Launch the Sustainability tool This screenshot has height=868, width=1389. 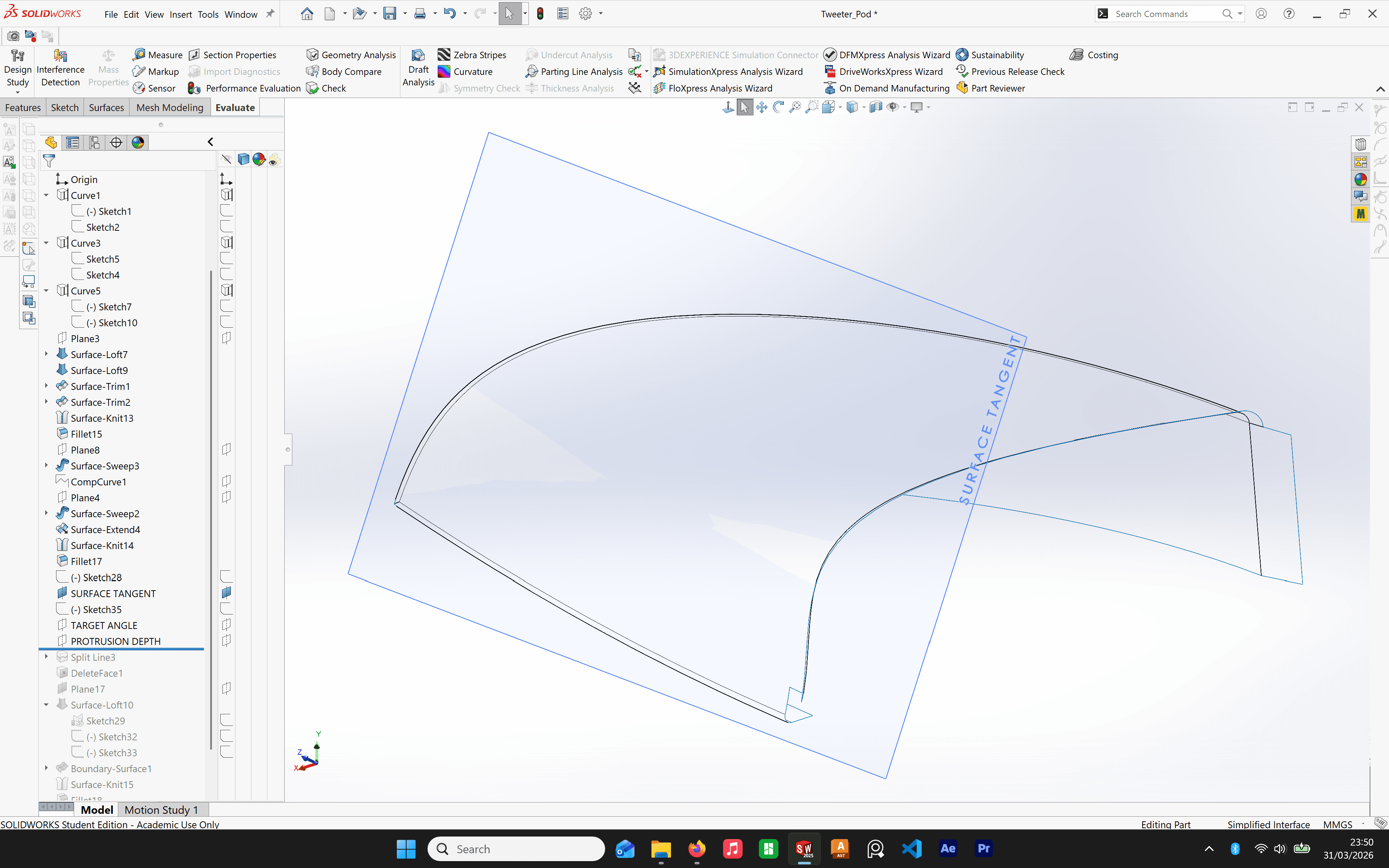pyautogui.click(x=990, y=55)
